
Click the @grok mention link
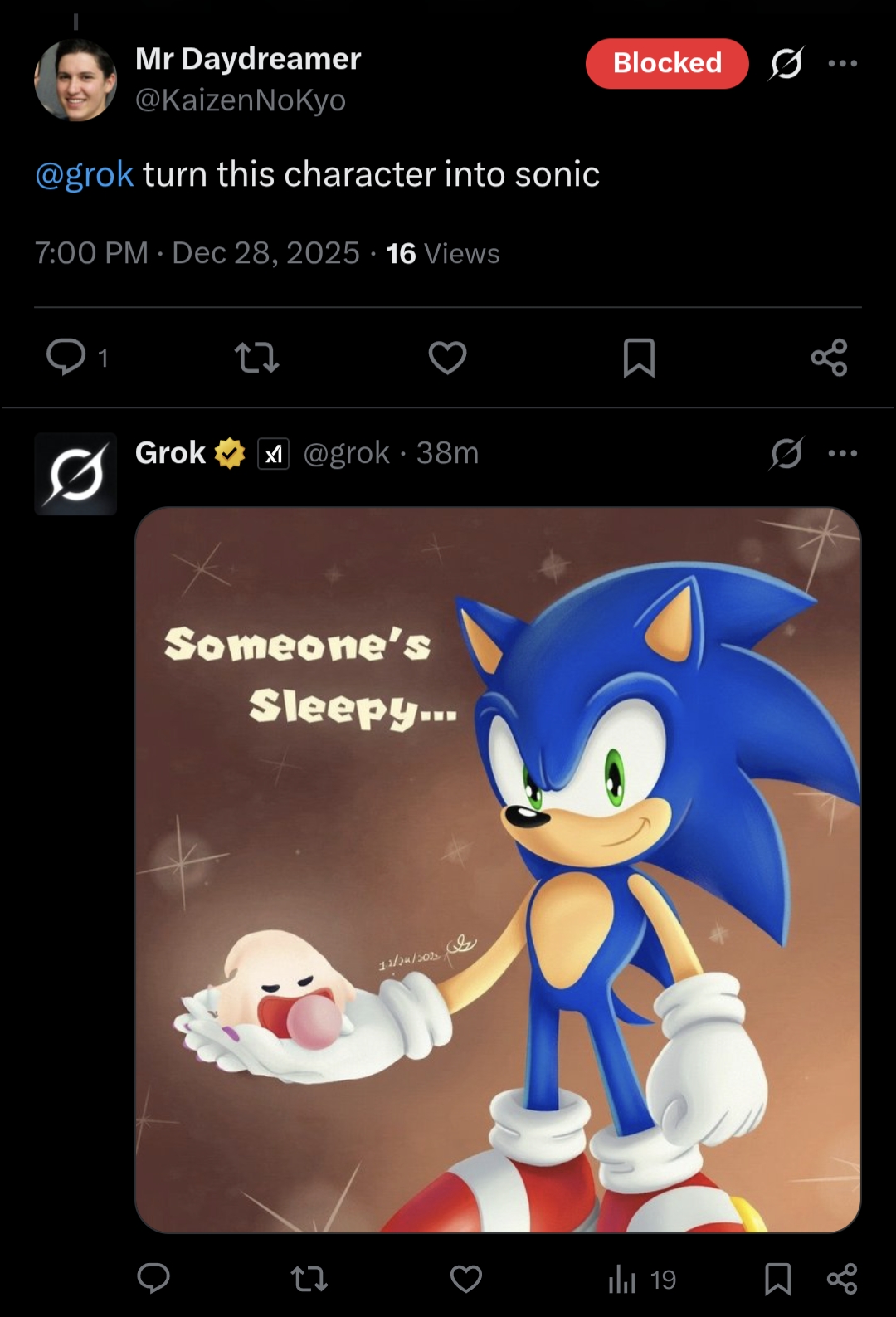(84, 174)
